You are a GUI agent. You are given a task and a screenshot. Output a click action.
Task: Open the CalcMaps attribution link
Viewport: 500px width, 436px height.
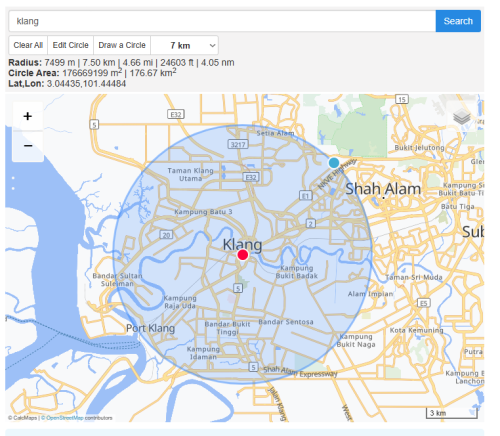tap(25, 418)
